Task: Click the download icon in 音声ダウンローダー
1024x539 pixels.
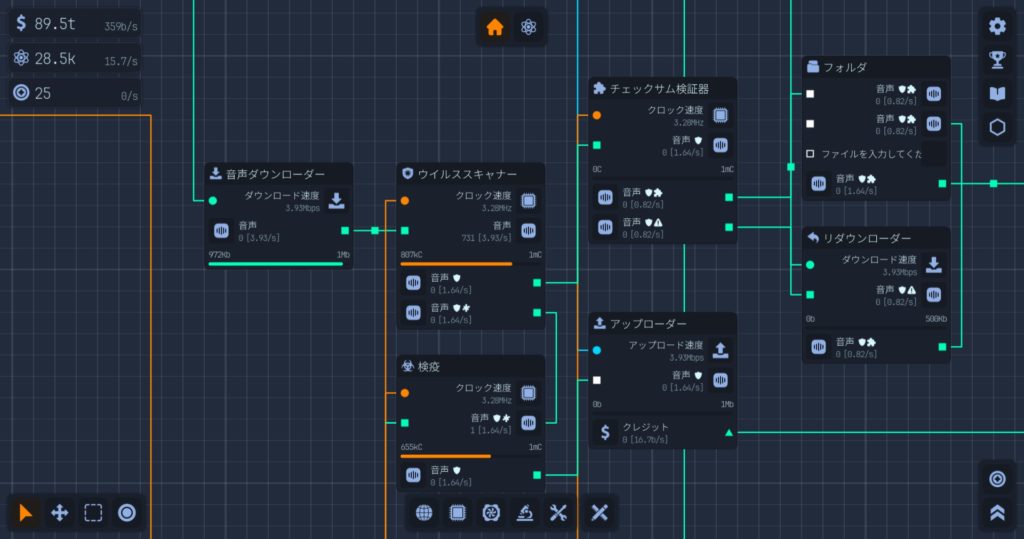Action: pos(337,201)
